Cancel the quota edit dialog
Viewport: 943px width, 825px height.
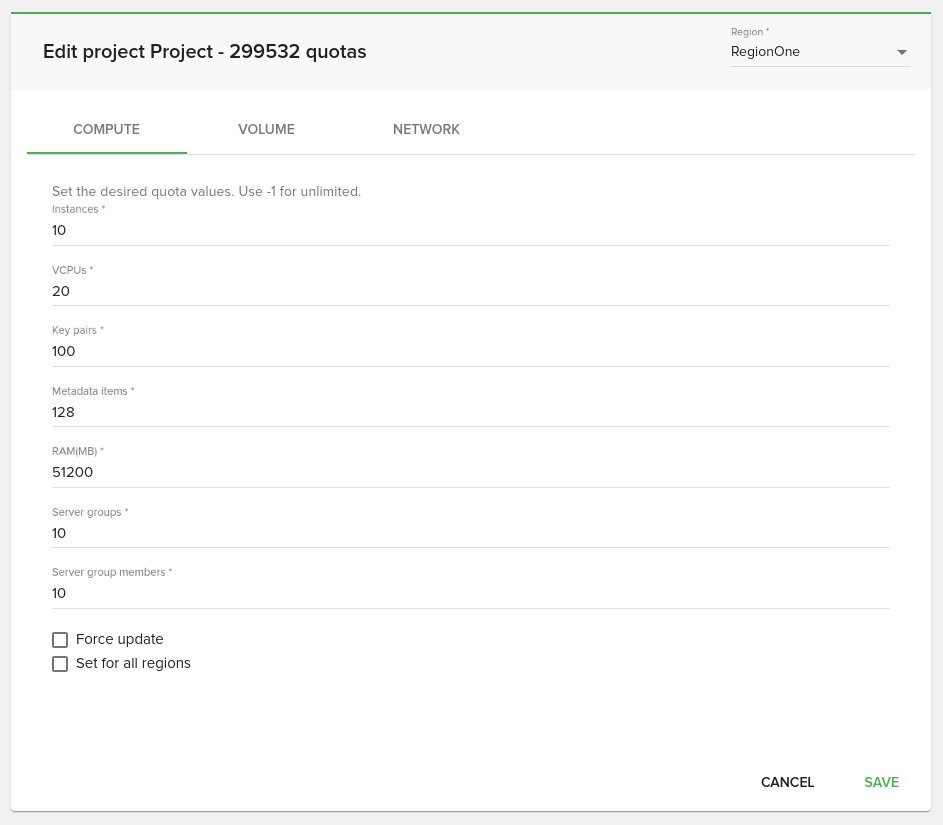tap(787, 782)
